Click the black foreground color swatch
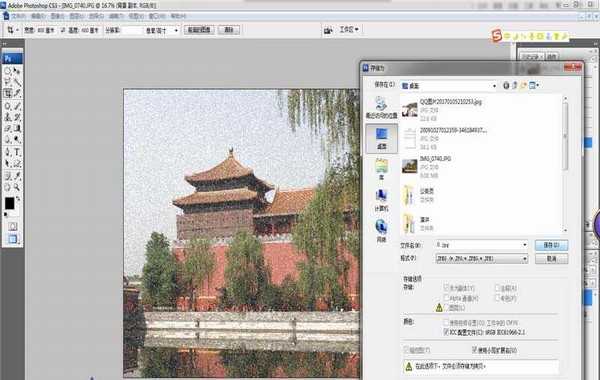This screenshot has height=380, width=600. tap(9, 203)
